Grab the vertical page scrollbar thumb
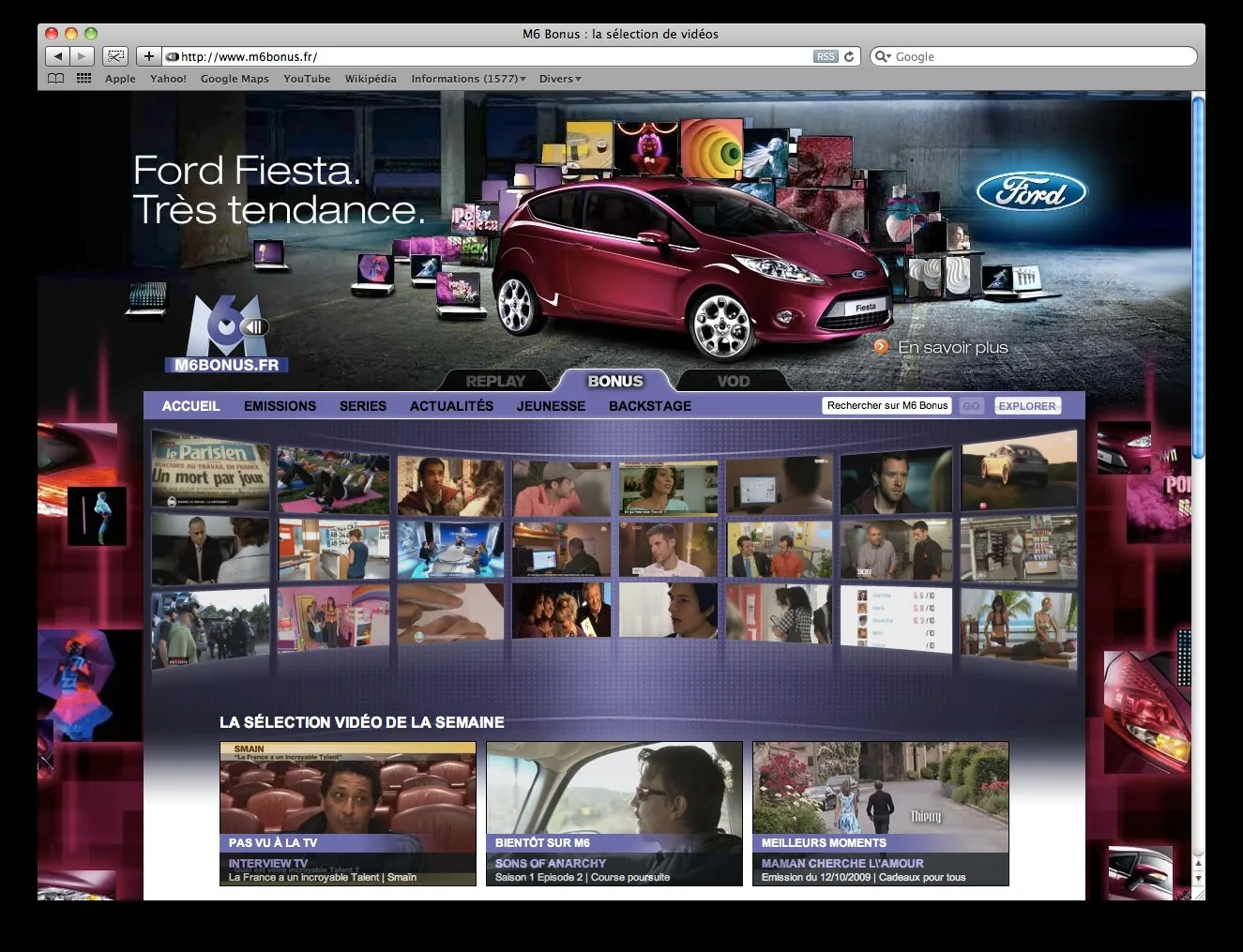Viewport: 1243px width, 952px height. (x=1198, y=277)
